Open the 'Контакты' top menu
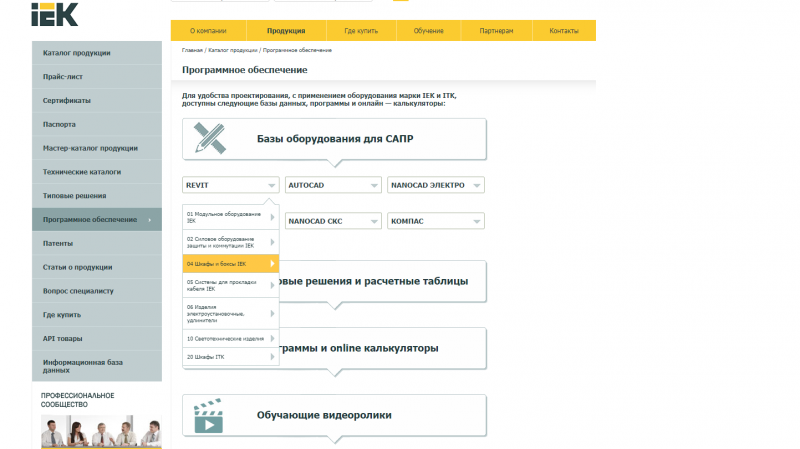 point(564,31)
